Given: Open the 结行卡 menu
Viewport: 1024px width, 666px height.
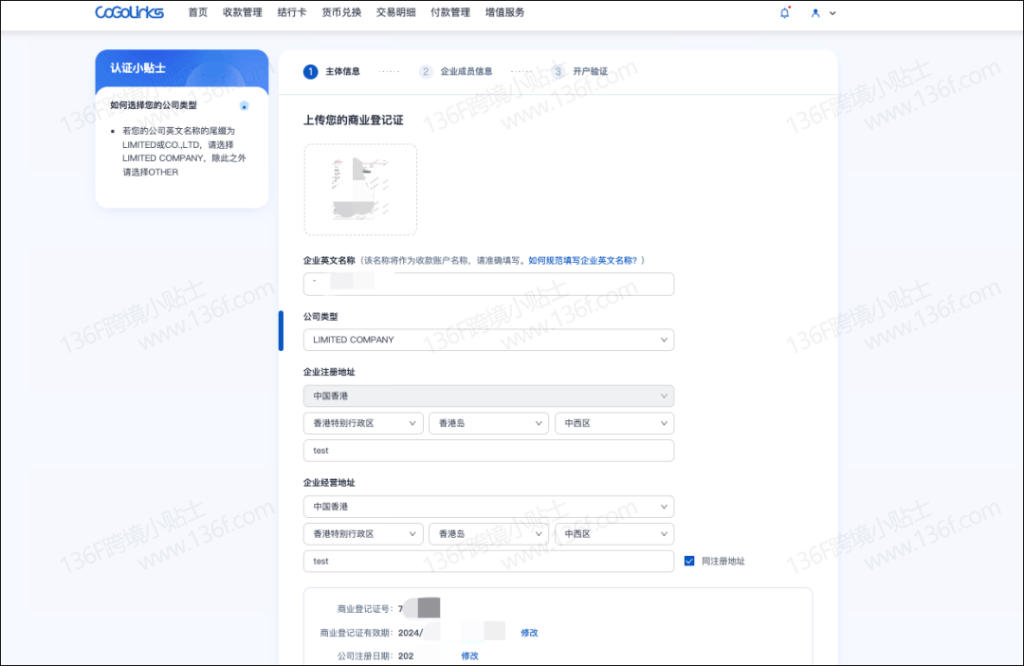Looking at the screenshot, I should (x=291, y=12).
